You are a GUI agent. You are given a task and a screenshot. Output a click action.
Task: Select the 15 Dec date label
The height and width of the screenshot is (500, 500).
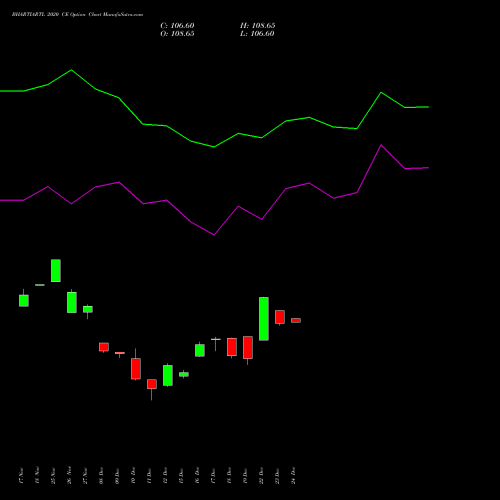[x=181, y=475]
